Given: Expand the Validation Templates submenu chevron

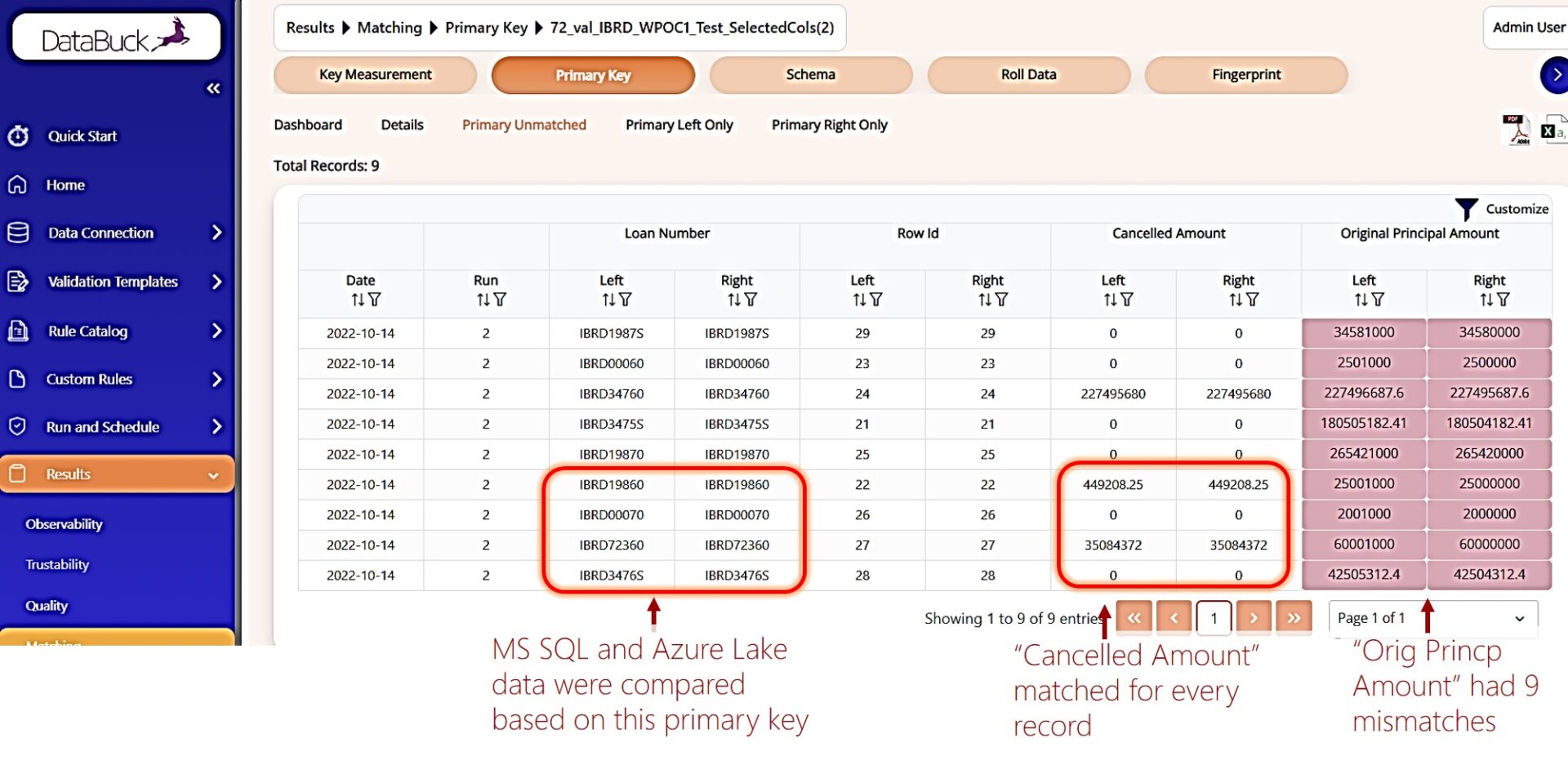Looking at the screenshot, I should (216, 282).
